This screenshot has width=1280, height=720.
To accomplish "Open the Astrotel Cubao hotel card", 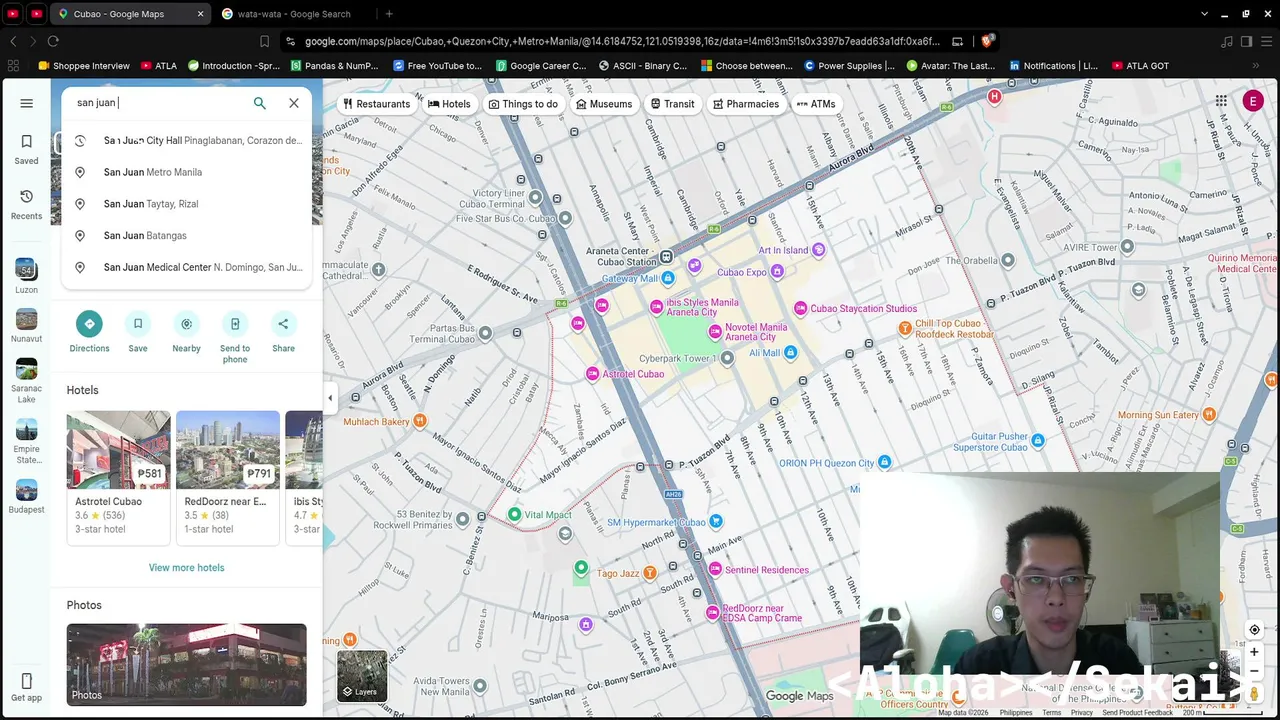I will pyautogui.click(x=119, y=476).
